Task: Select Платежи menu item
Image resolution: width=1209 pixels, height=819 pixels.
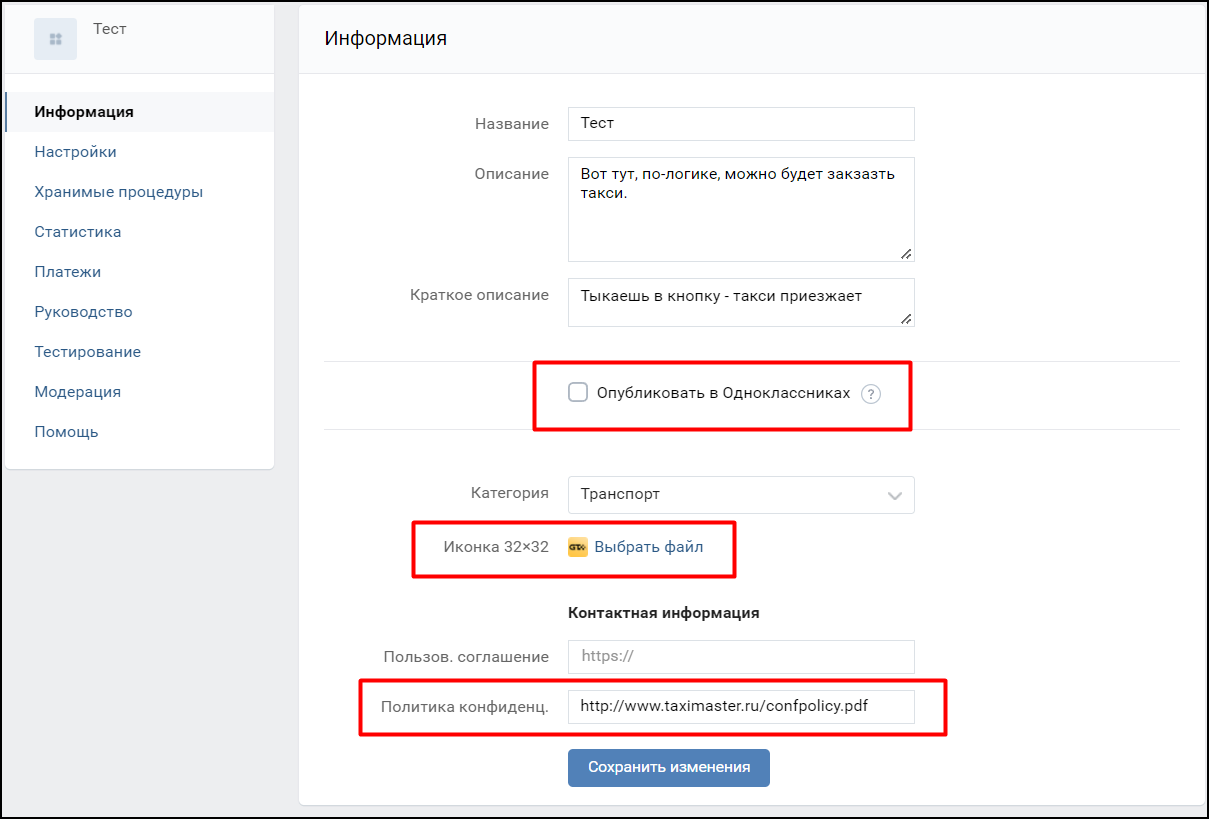Action: [x=67, y=272]
